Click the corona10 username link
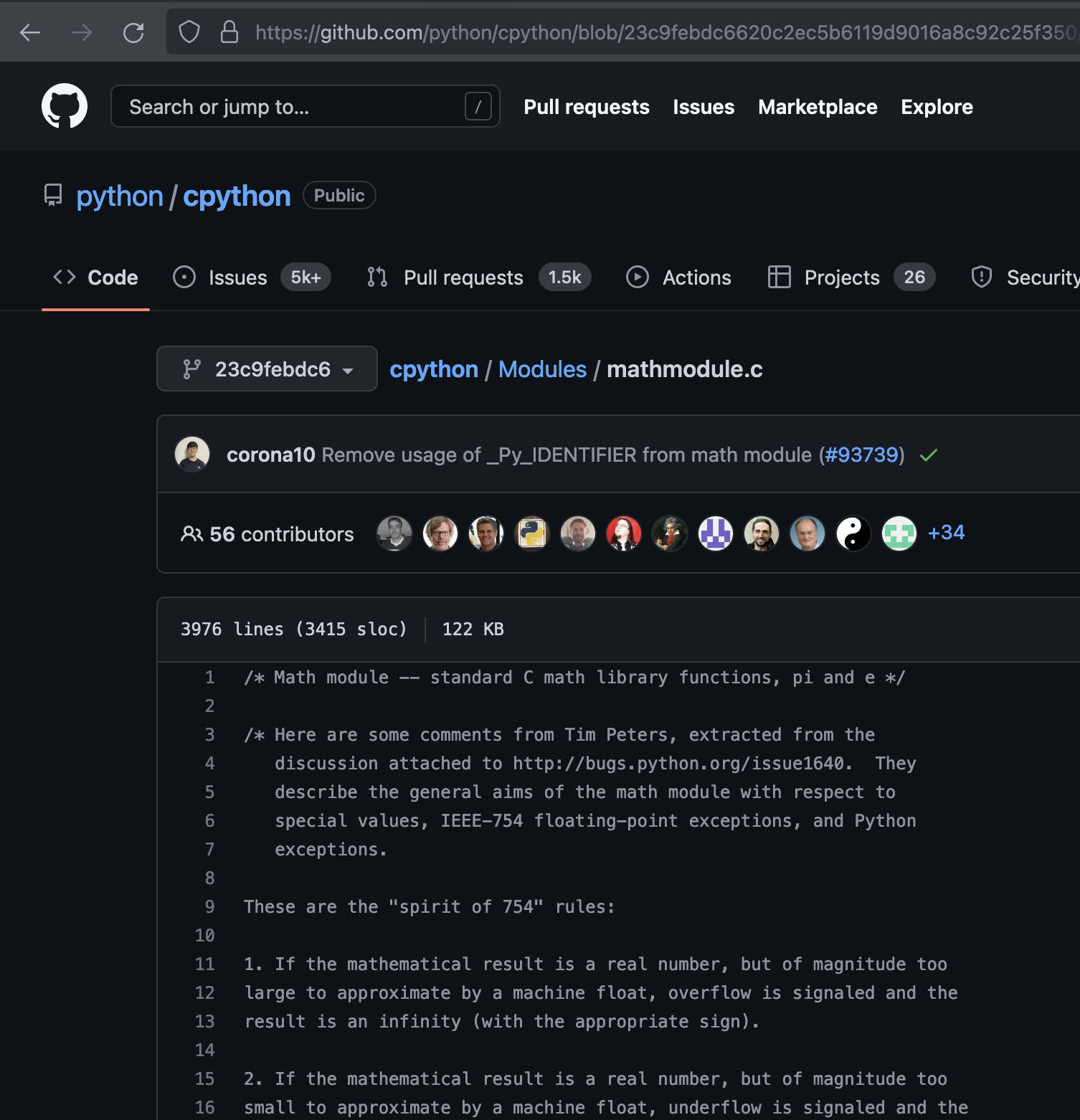Screen dimensions: 1080x1120 tap(271, 455)
